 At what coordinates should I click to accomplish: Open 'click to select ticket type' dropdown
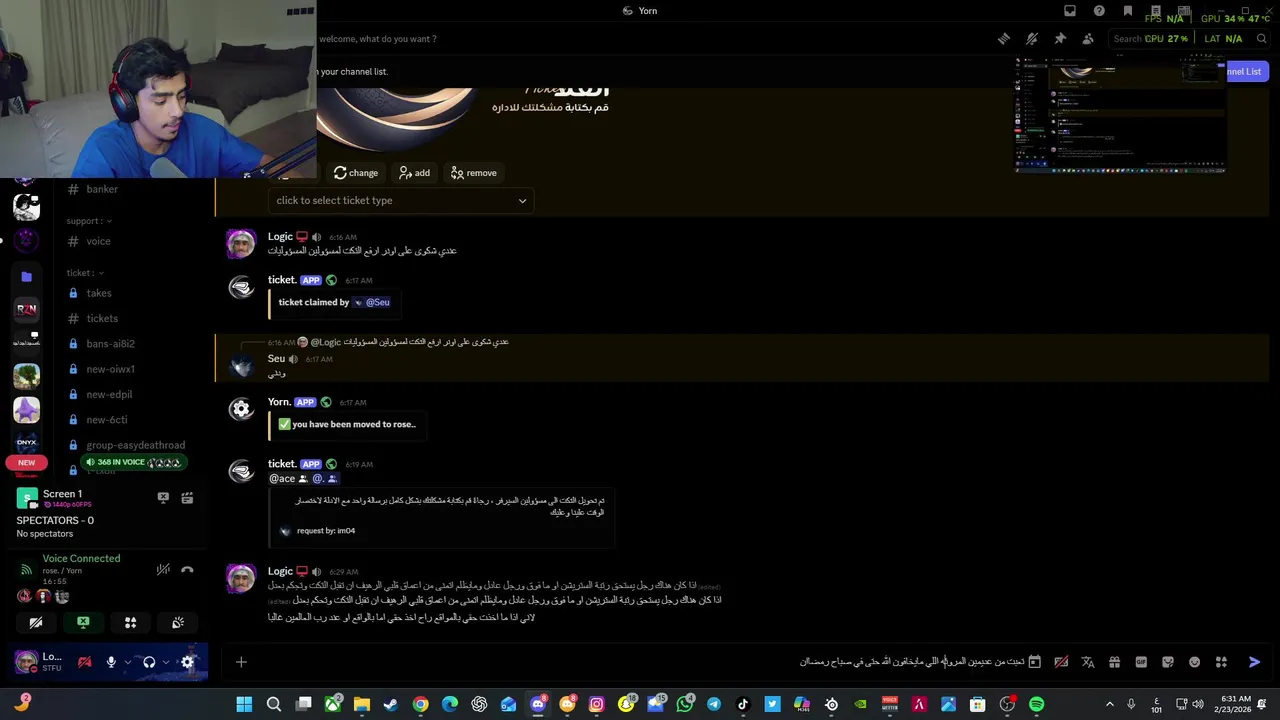point(401,200)
